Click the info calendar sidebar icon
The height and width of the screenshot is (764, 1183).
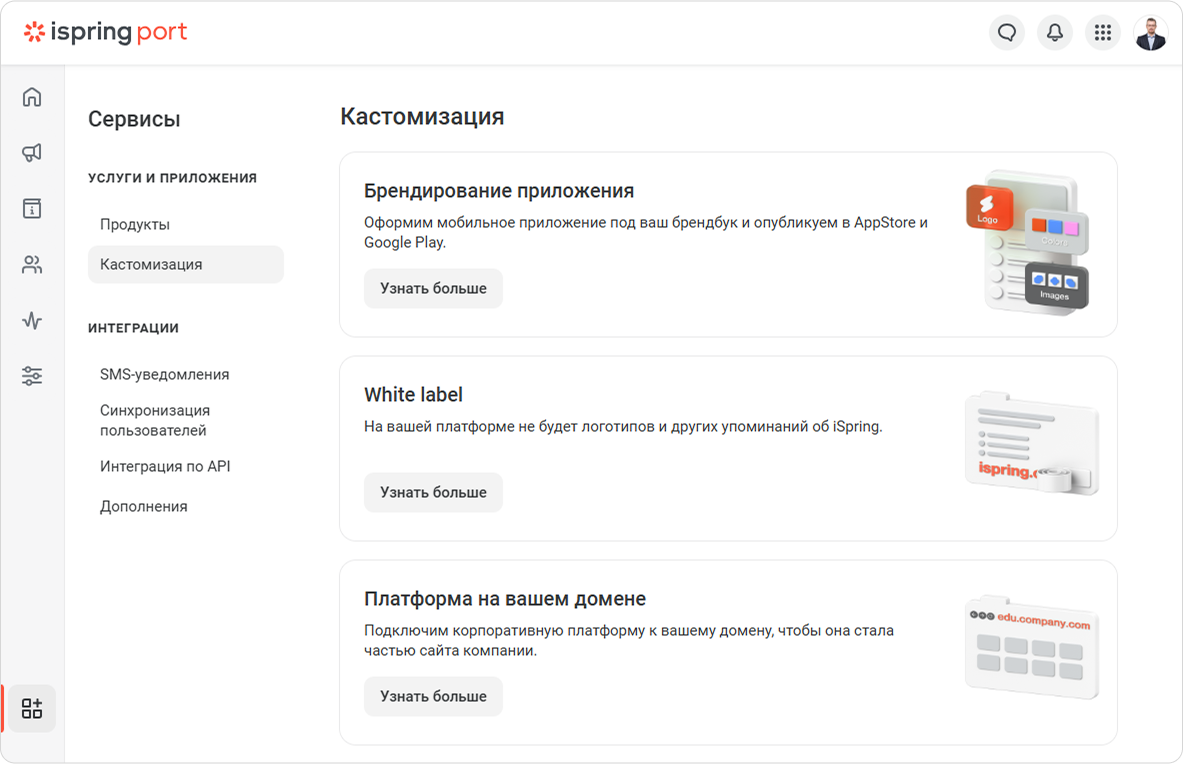pos(32,209)
